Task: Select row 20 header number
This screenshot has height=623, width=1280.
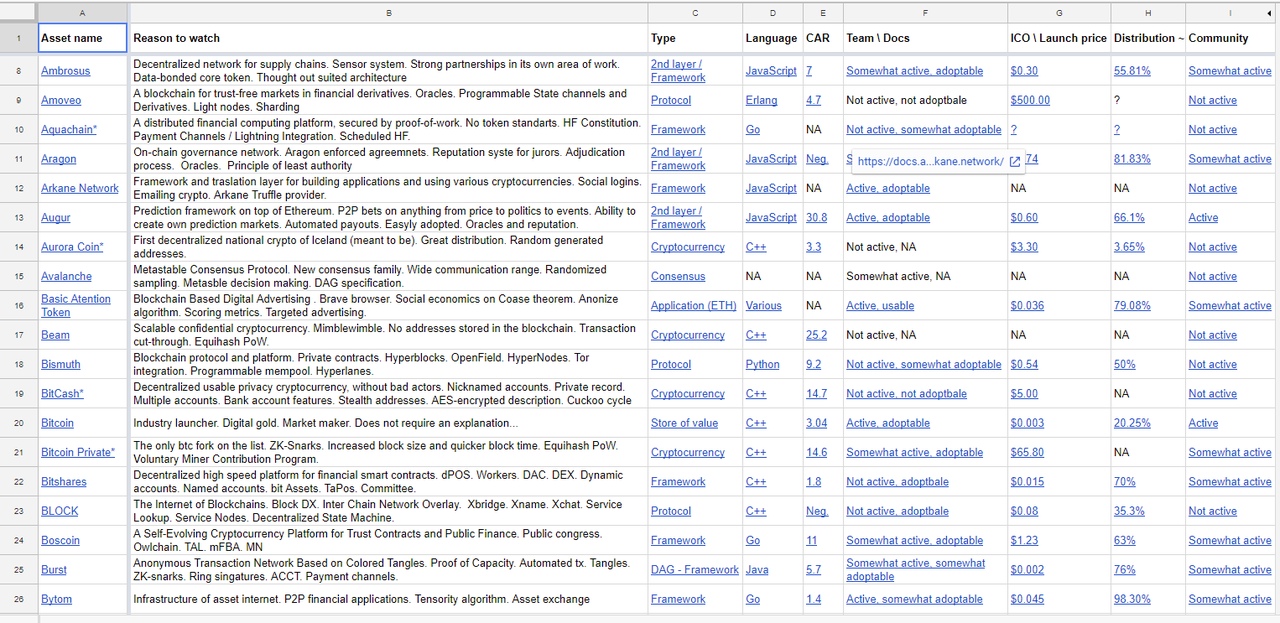Action: click(x=18, y=423)
